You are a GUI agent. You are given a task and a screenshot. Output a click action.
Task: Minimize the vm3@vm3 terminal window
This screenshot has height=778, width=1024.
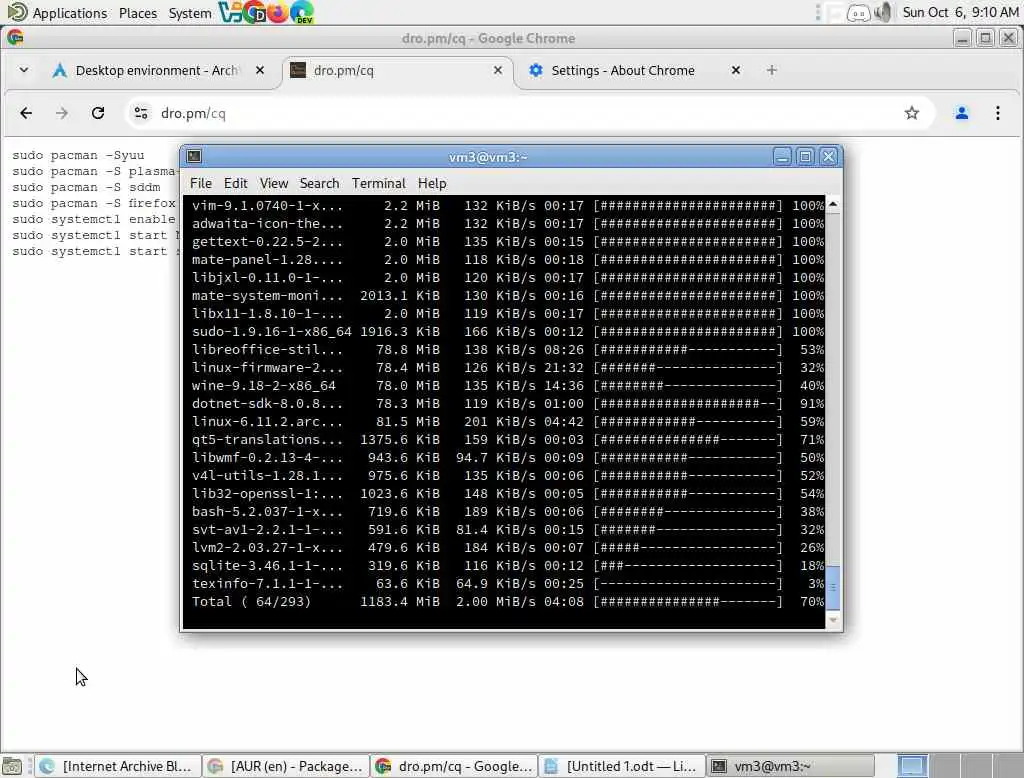(782, 157)
